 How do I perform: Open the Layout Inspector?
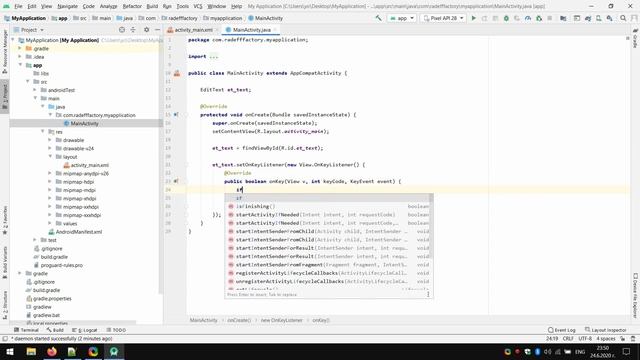pos(606,330)
